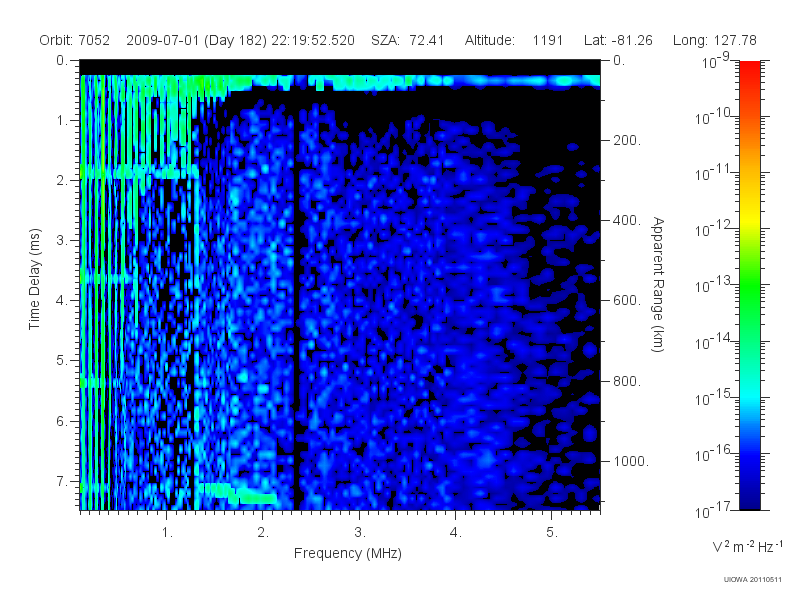
Task: Click the '1000.' apparent range tick label
Action: [x=631, y=461]
